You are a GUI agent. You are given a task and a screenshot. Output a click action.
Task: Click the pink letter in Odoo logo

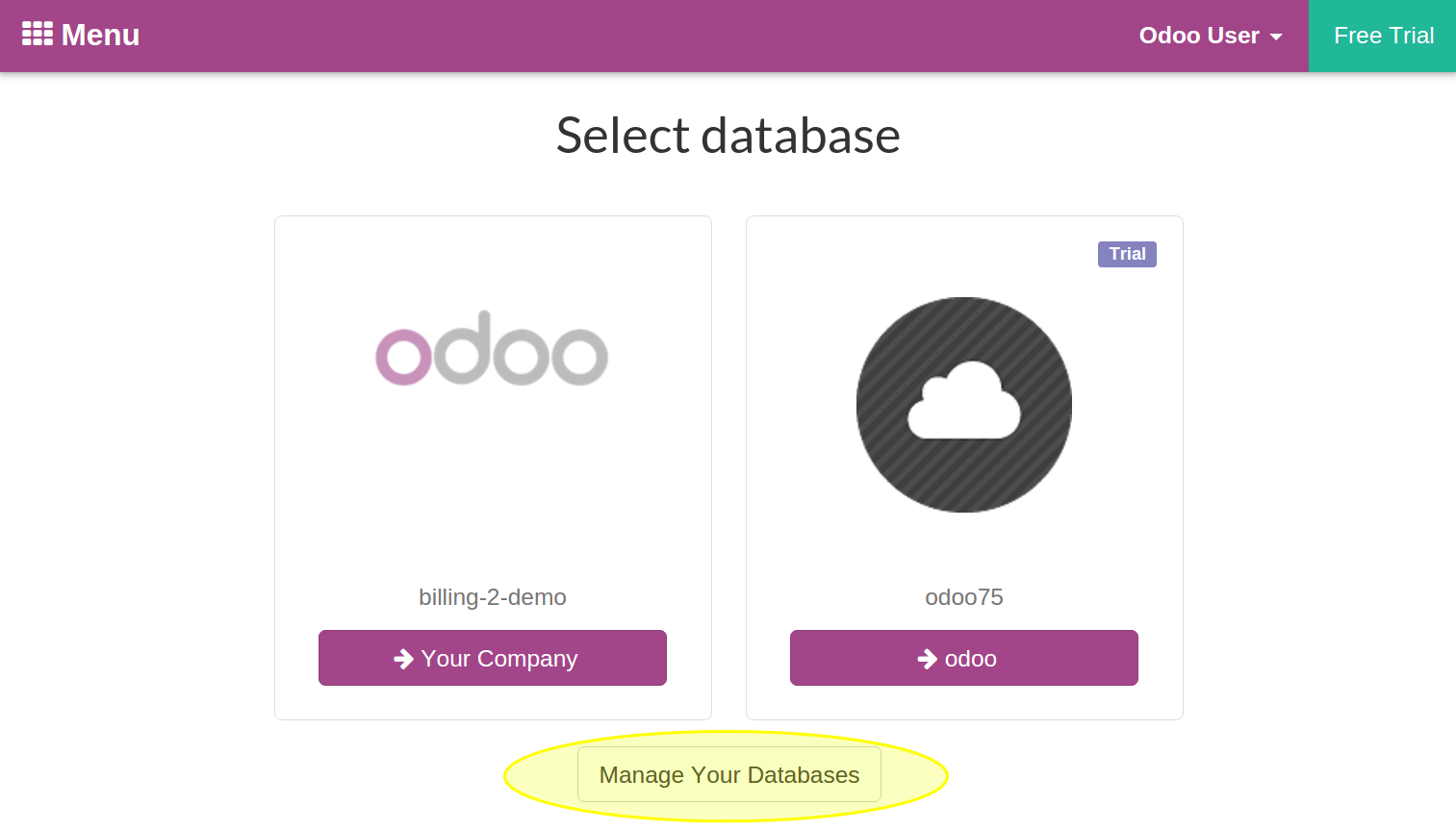(403, 358)
